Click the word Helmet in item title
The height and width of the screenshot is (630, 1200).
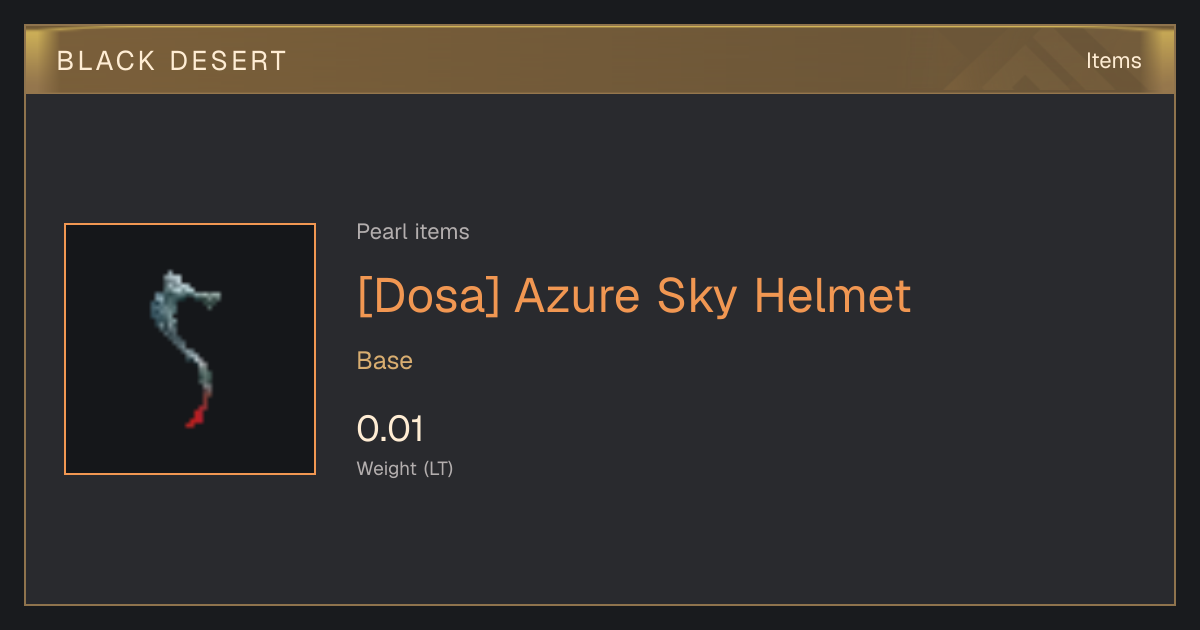pos(833,295)
